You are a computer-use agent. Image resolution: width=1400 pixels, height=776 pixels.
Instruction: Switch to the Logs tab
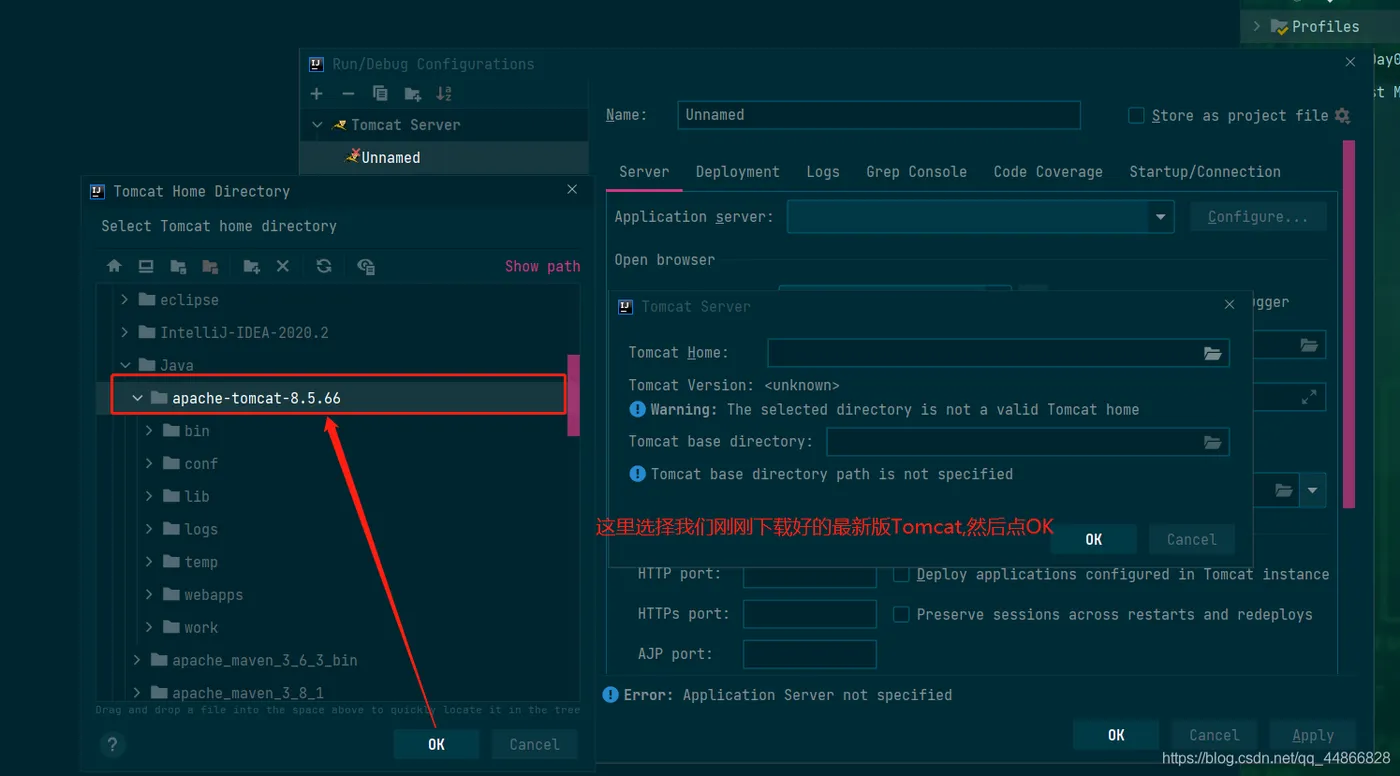(x=823, y=172)
